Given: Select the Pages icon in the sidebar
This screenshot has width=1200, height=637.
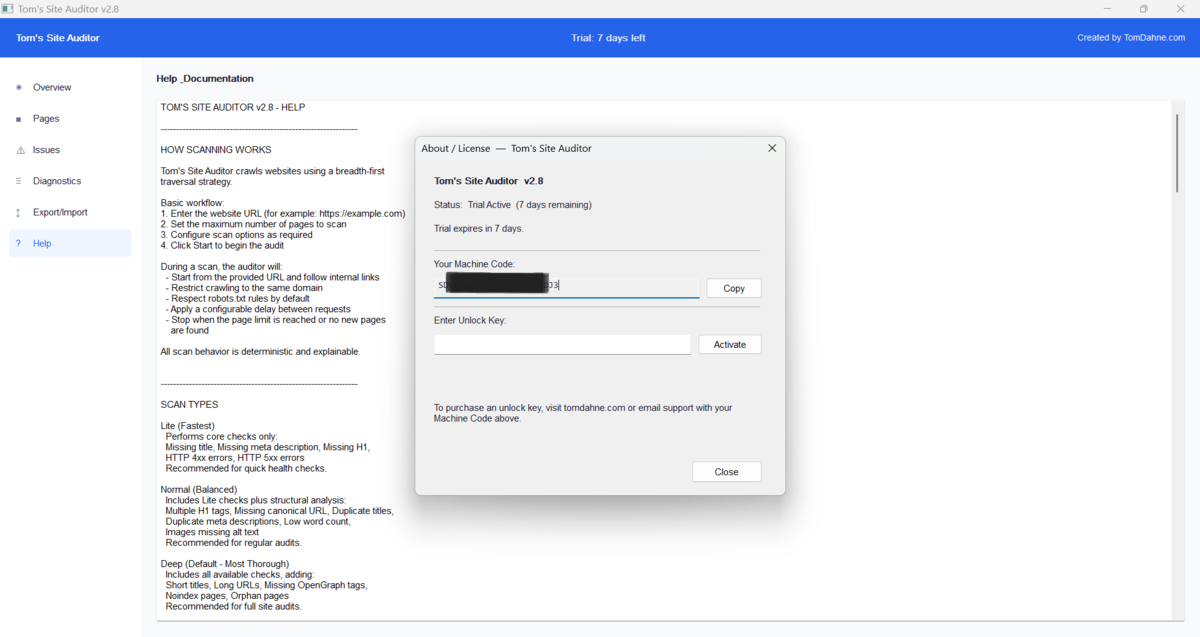Looking at the screenshot, I should point(18,118).
